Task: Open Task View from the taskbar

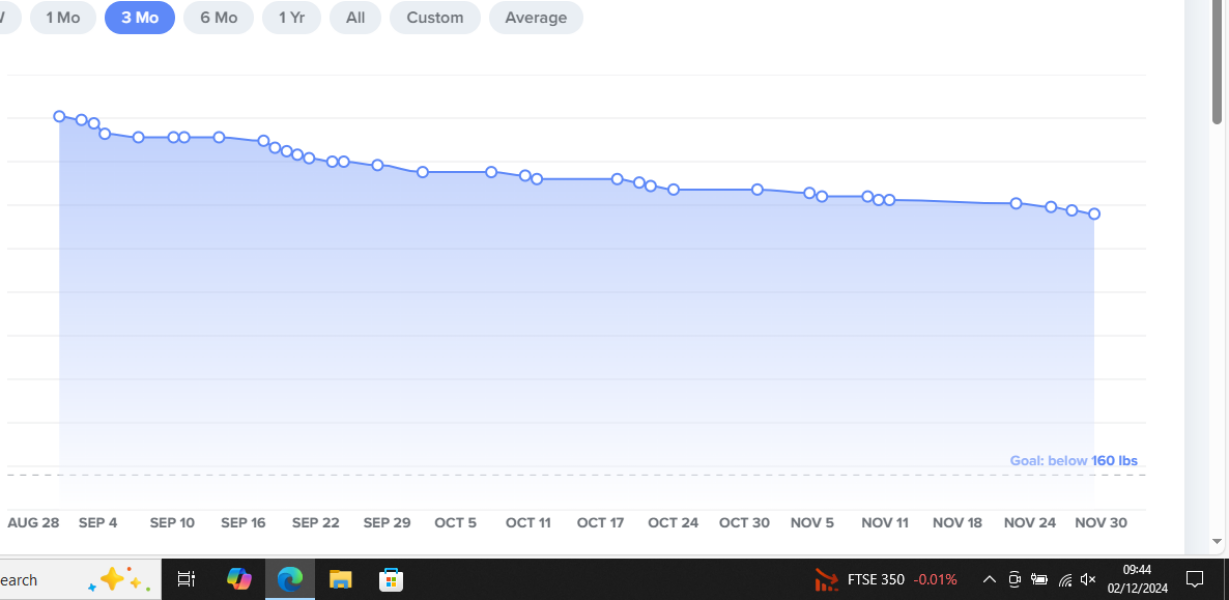Action: tap(186, 579)
